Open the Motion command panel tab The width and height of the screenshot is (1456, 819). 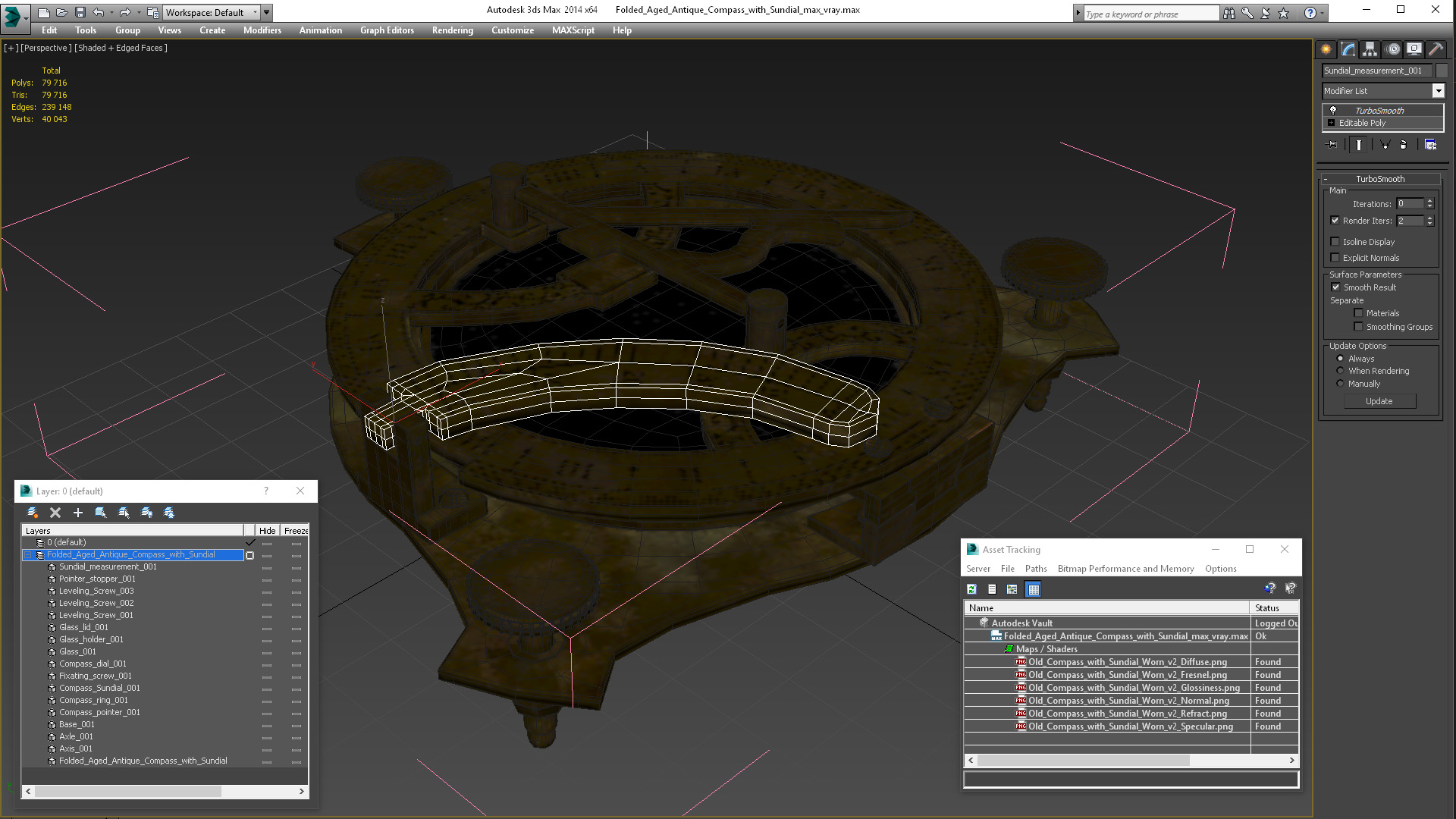point(1393,49)
